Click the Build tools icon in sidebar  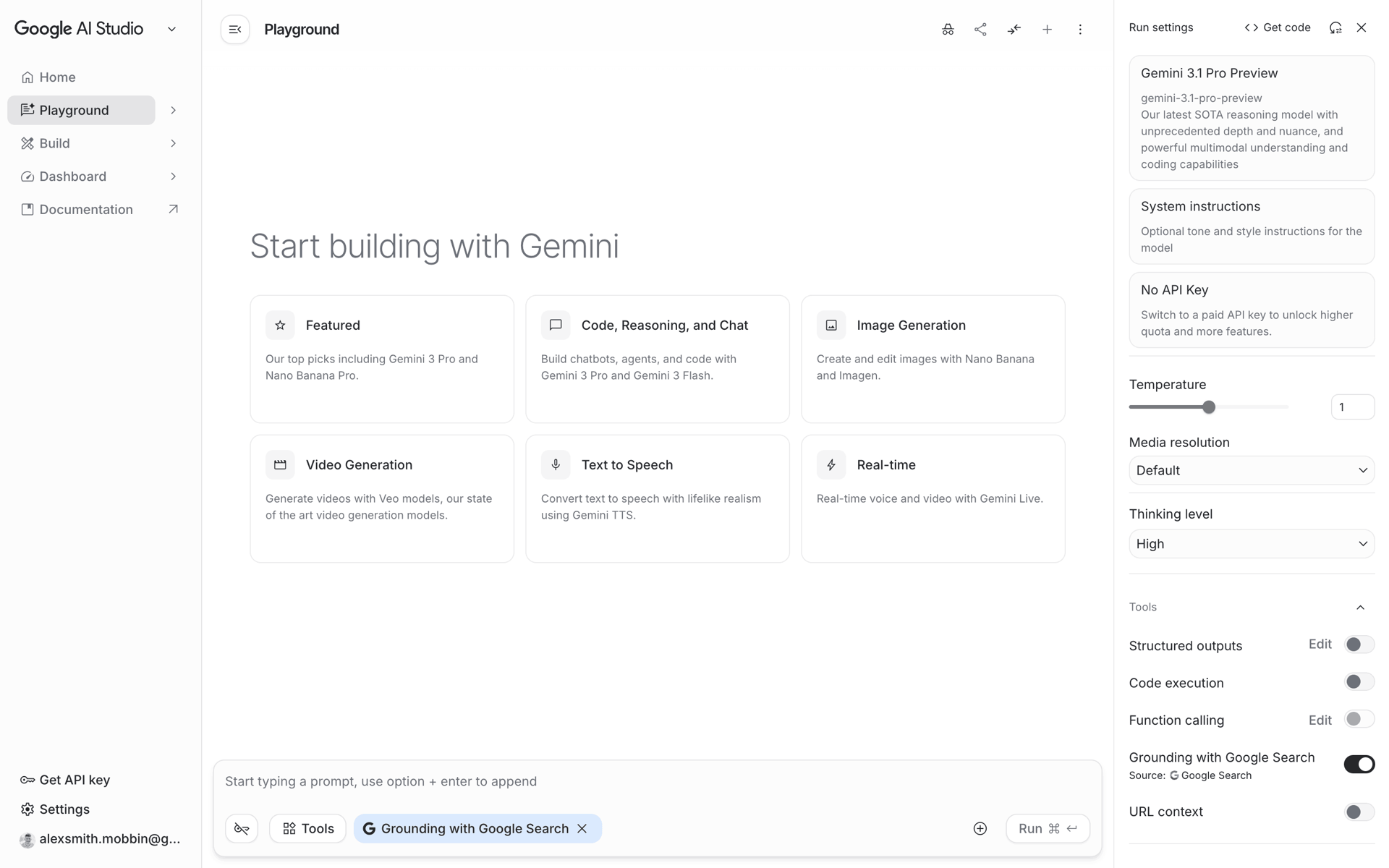click(x=27, y=143)
